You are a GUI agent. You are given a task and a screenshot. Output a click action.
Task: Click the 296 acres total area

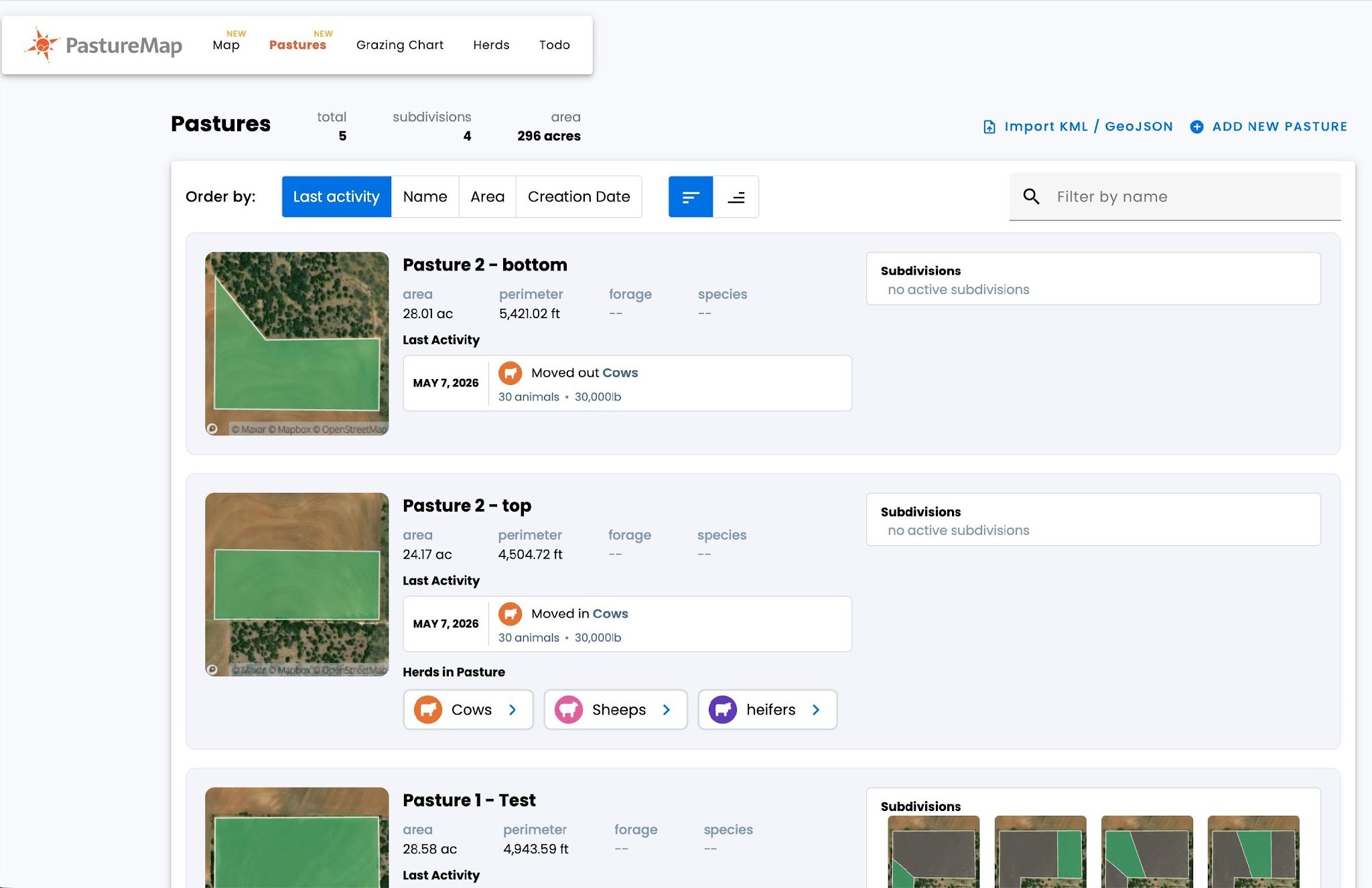pyautogui.click(x=549, y=136)
